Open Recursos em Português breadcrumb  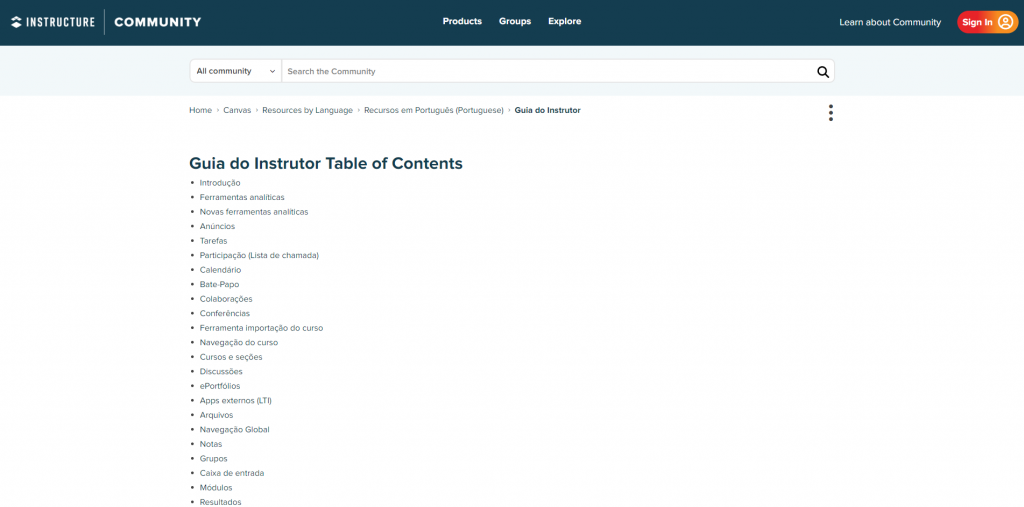433,110
